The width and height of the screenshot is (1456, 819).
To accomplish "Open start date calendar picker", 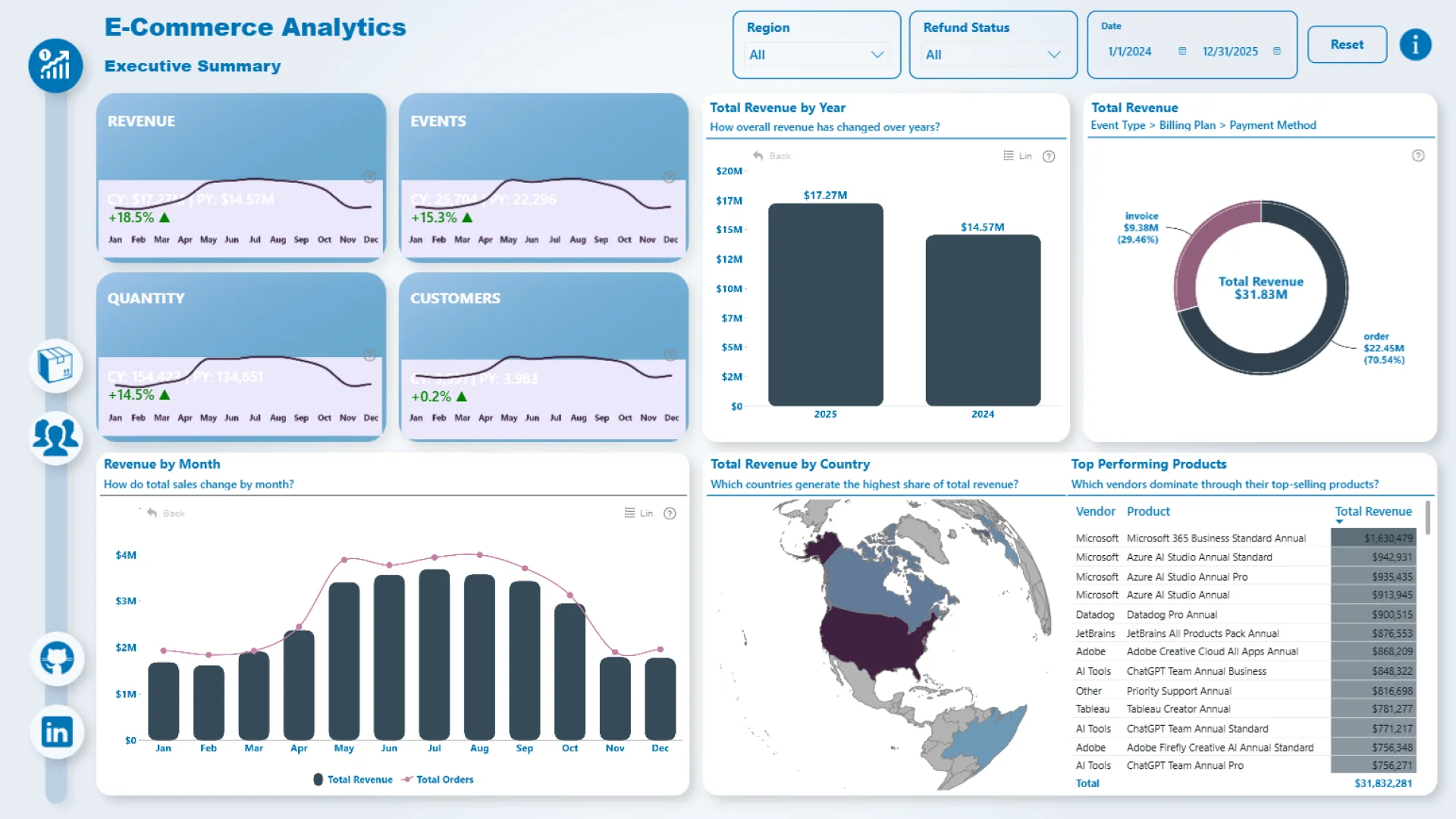I will (x=1181, y=52).
